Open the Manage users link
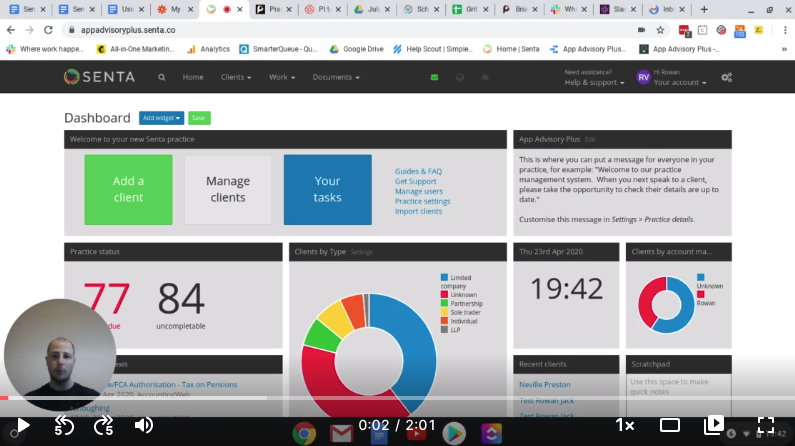Screen dimensions: 795x446 click(x=419, y=191)
